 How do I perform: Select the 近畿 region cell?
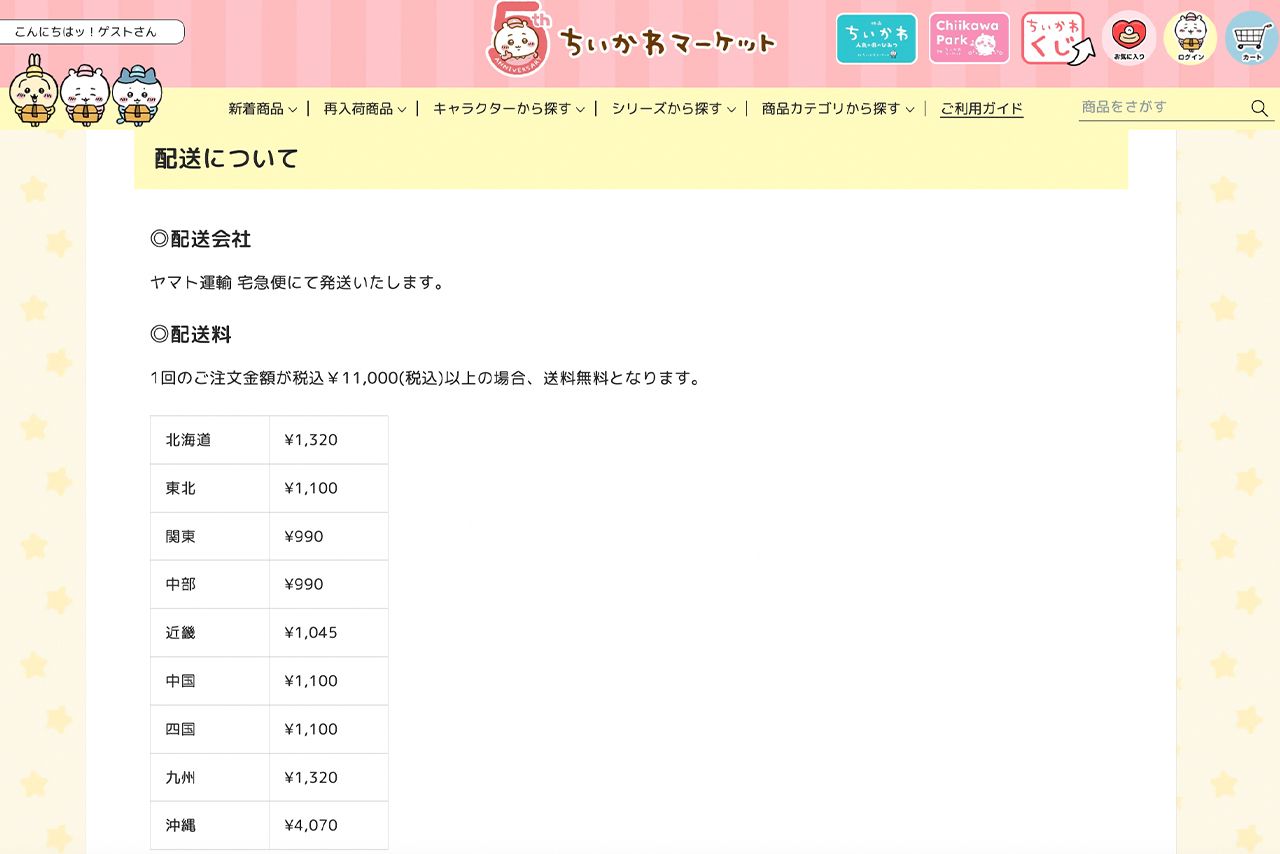click(x=210, y=633)
